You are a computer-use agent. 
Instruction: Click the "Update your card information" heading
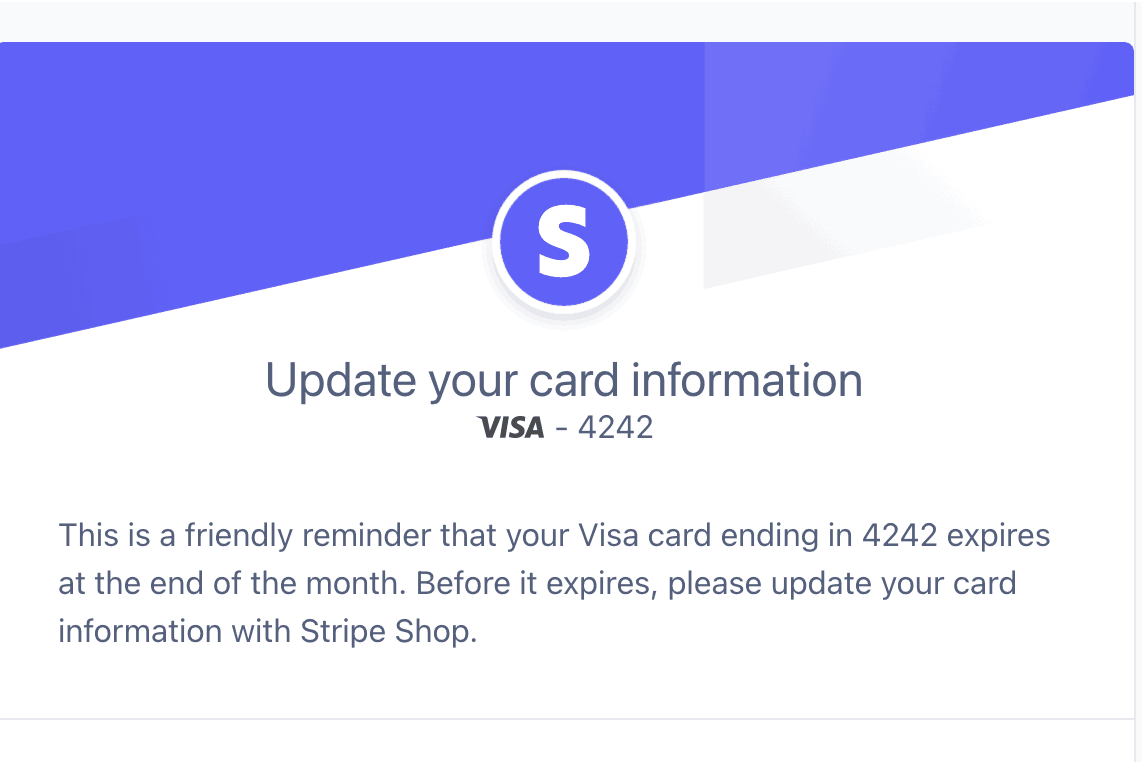point(564,380)
